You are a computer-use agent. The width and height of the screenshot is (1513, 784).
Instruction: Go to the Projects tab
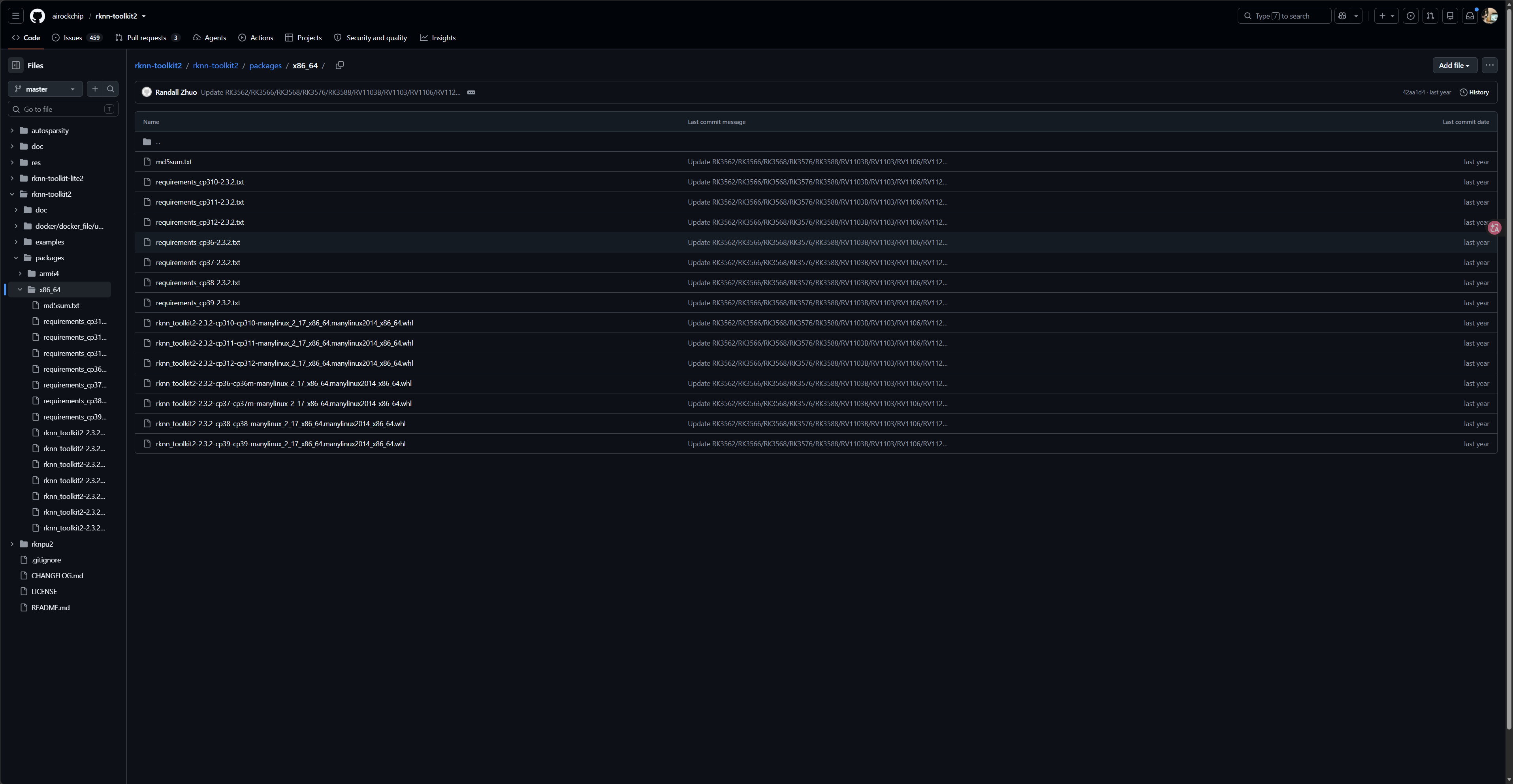303,38
